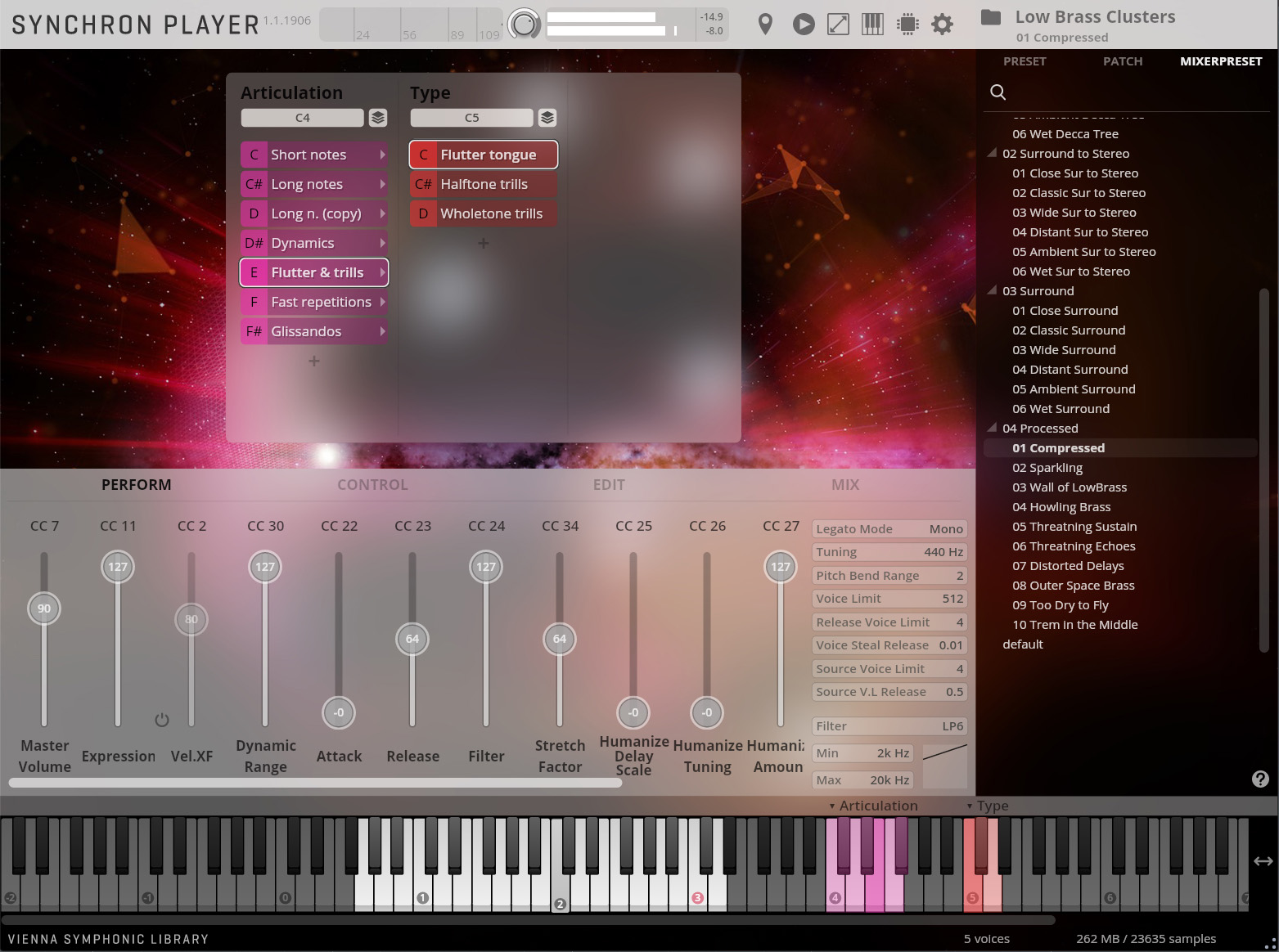Open the CONTROL tab
Screen dimensions: 1279x952
pos(372,485)
